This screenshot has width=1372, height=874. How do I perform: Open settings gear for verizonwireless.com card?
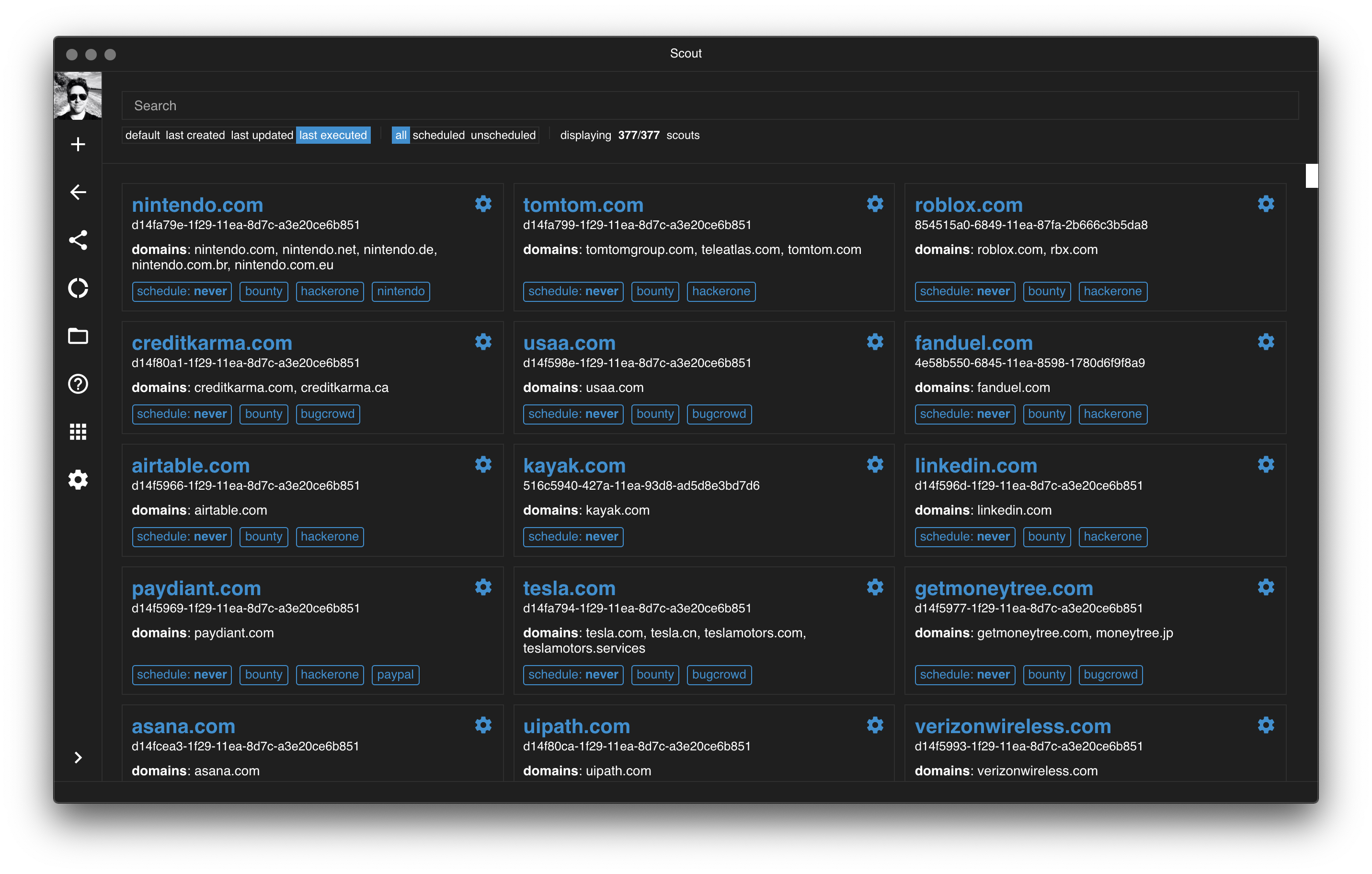click(1266, 724)
